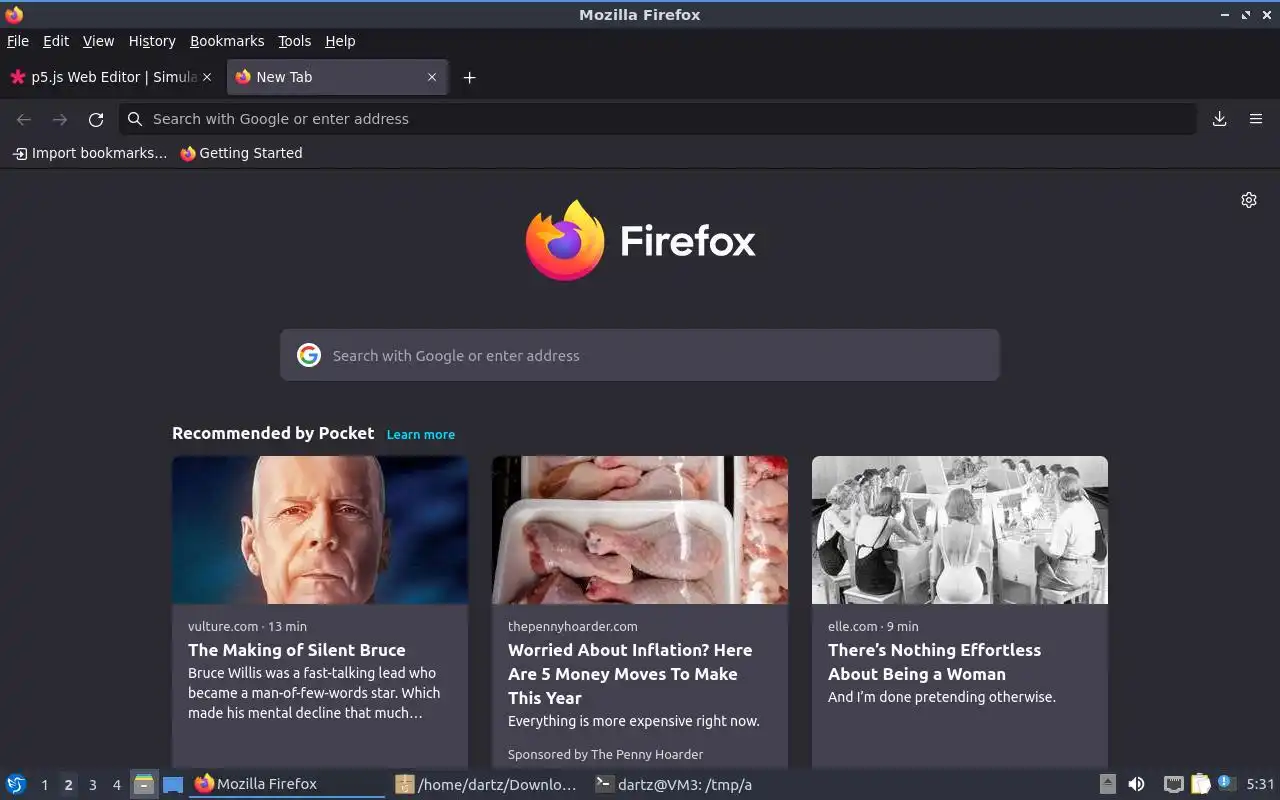The height and width of the screenshot is (800, 1280).
Task: Open the update notifier tray icon
Action: coord(1226,783)
